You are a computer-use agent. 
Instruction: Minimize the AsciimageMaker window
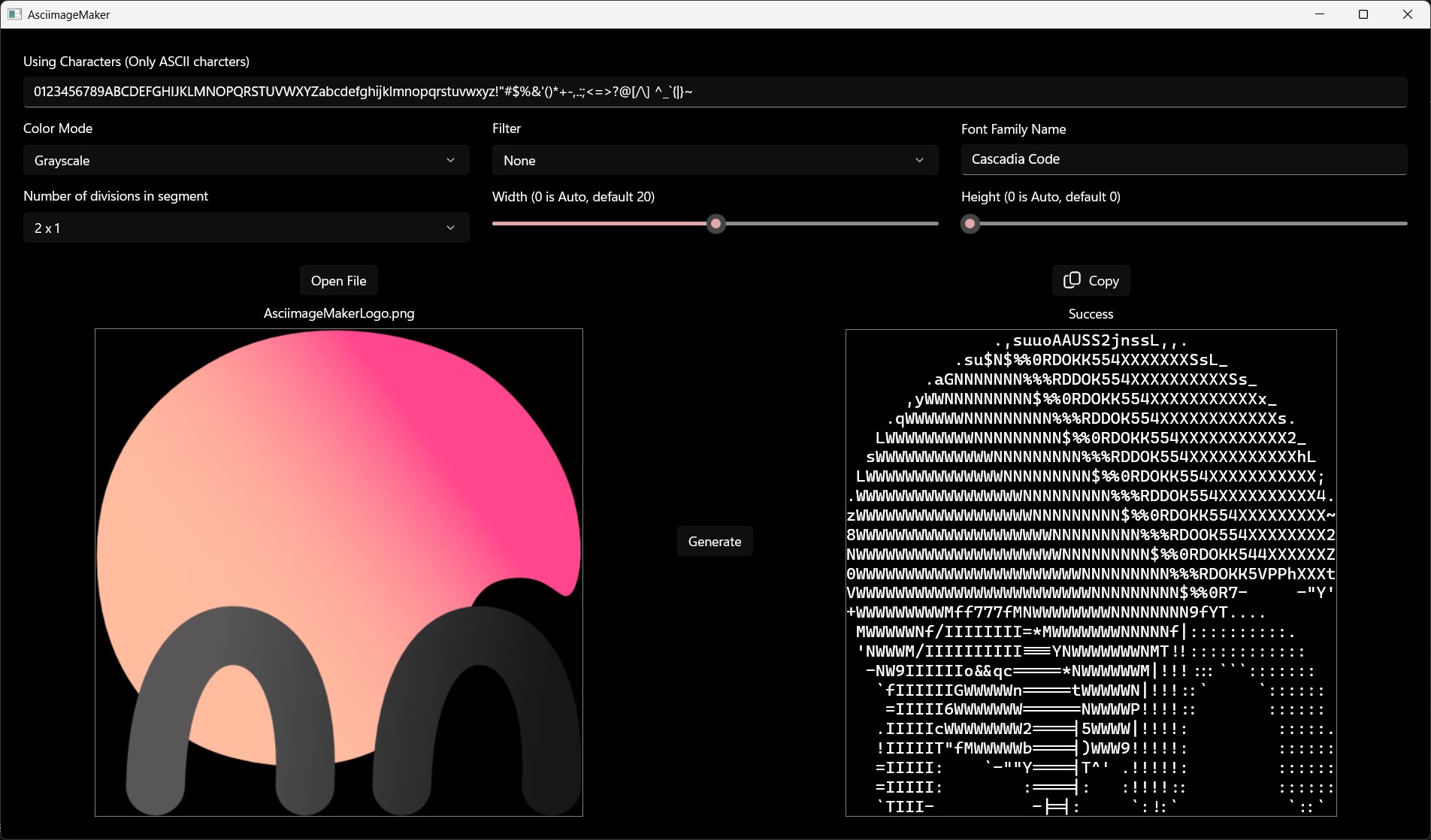(1320, 14)
